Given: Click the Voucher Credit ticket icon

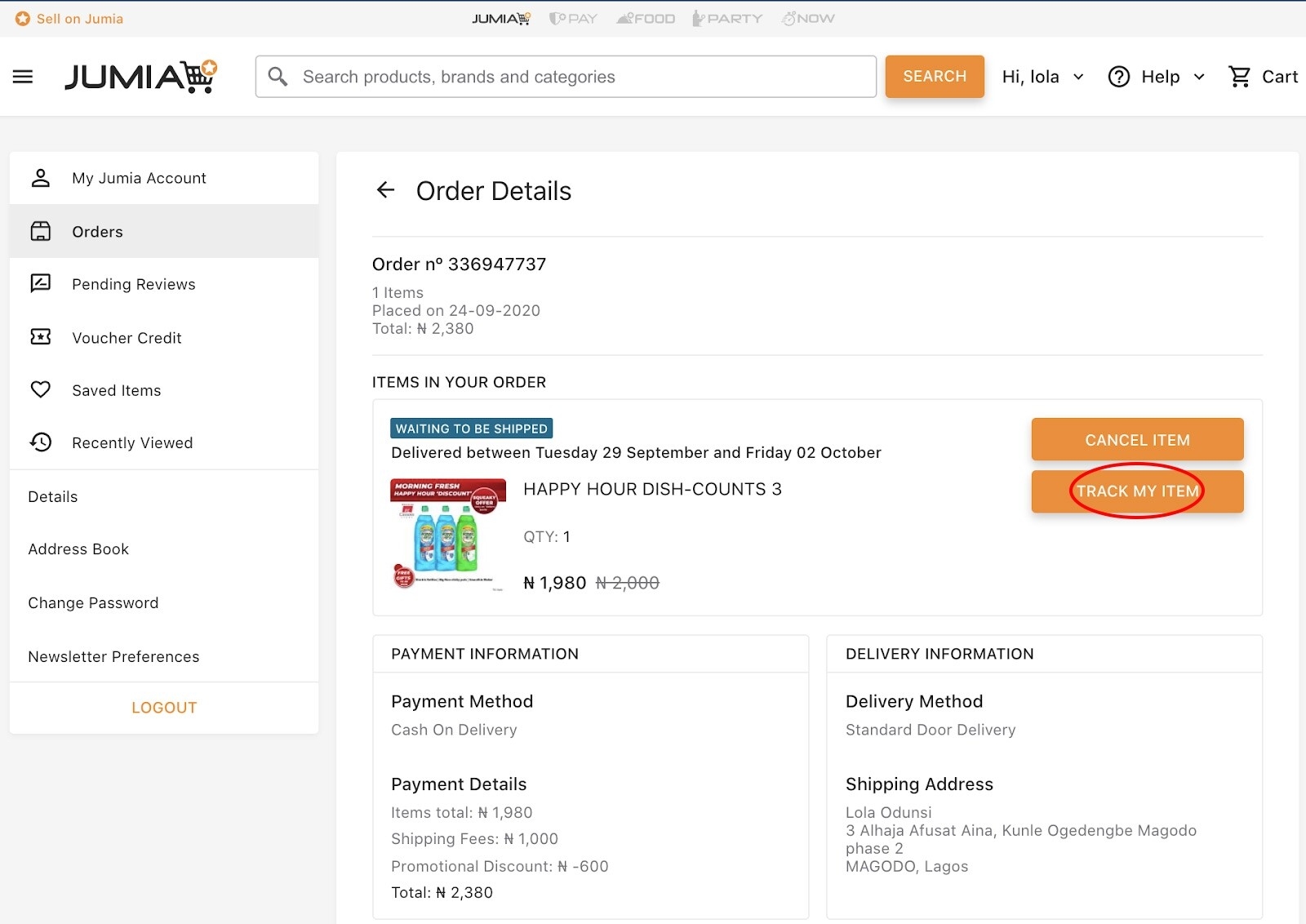Looking at the screenshot, I should pos(41,337).
